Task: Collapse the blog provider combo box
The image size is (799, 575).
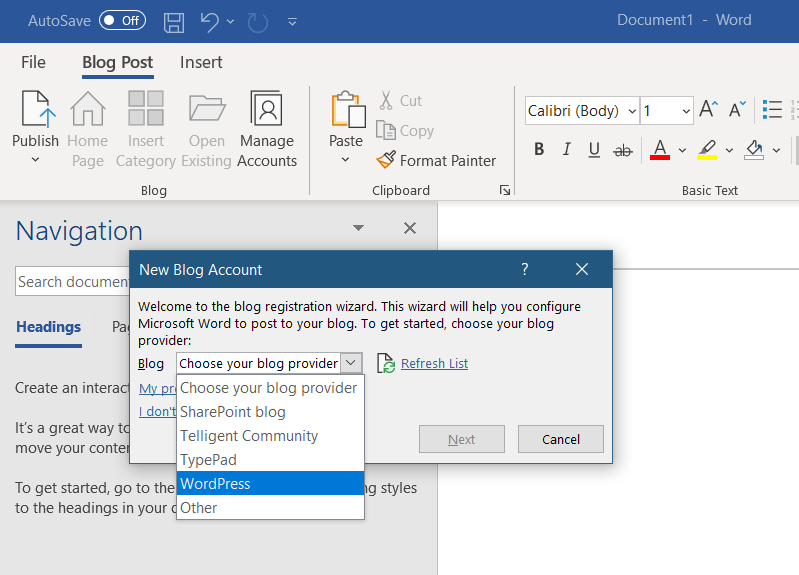Action: [351, 363]
